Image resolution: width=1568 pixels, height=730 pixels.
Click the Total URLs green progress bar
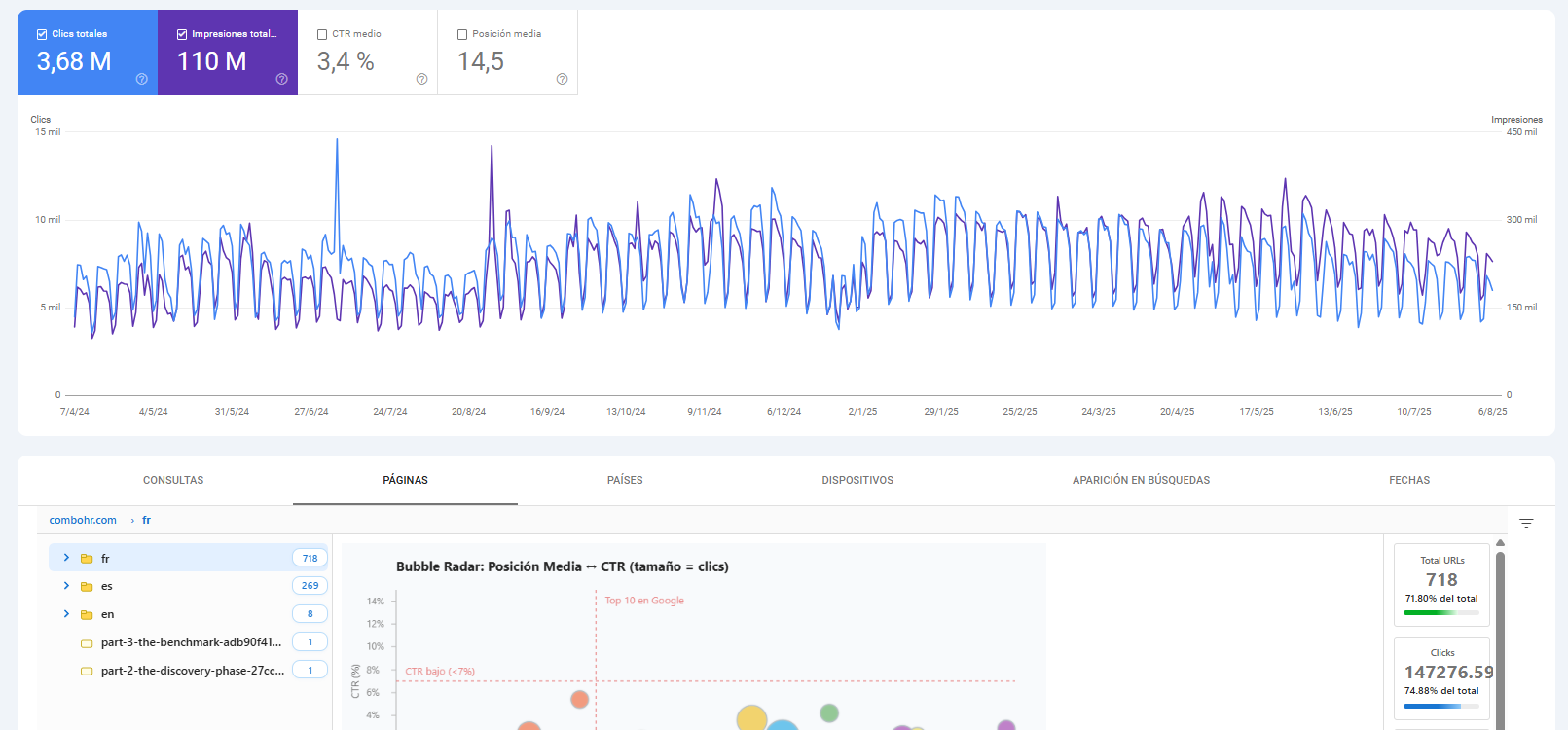point(1441,613)
